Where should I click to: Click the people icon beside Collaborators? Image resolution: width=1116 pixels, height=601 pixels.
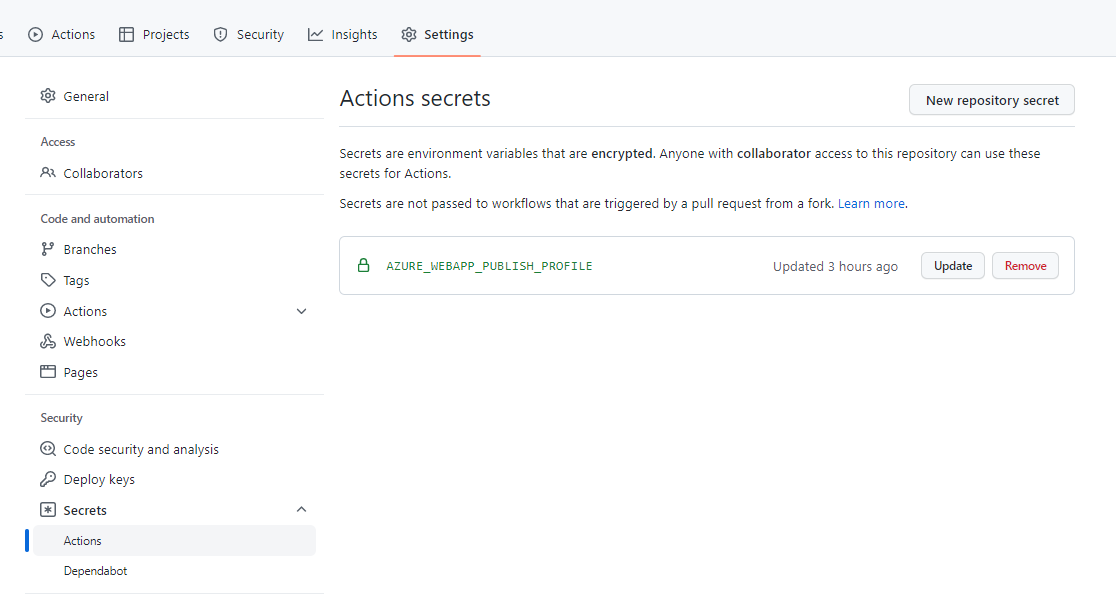[x=48, y=173]
